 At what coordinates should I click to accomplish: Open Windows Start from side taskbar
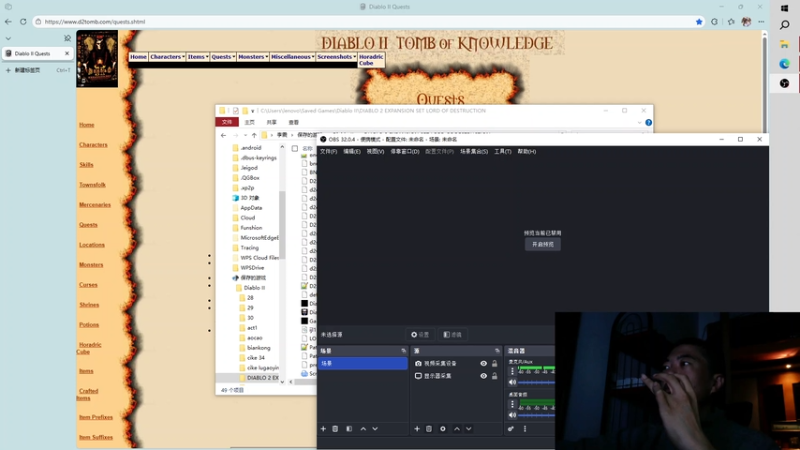785,8
